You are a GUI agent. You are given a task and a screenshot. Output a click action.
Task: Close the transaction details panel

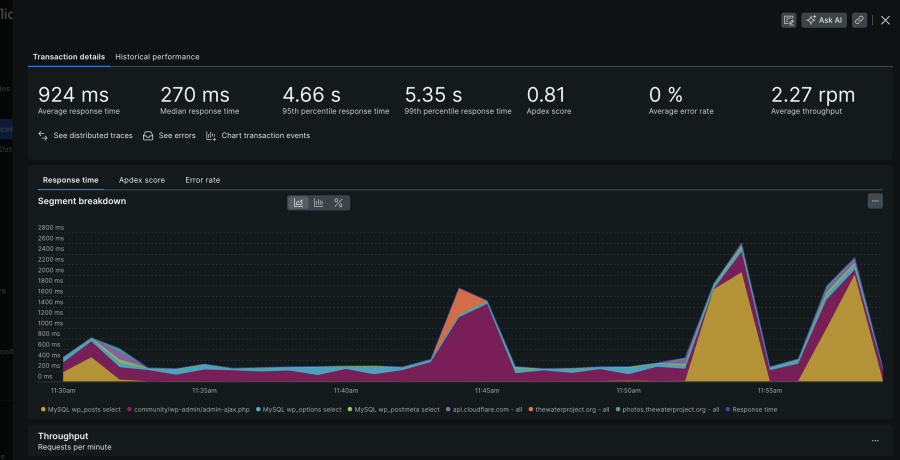click(x=885, y=20)
